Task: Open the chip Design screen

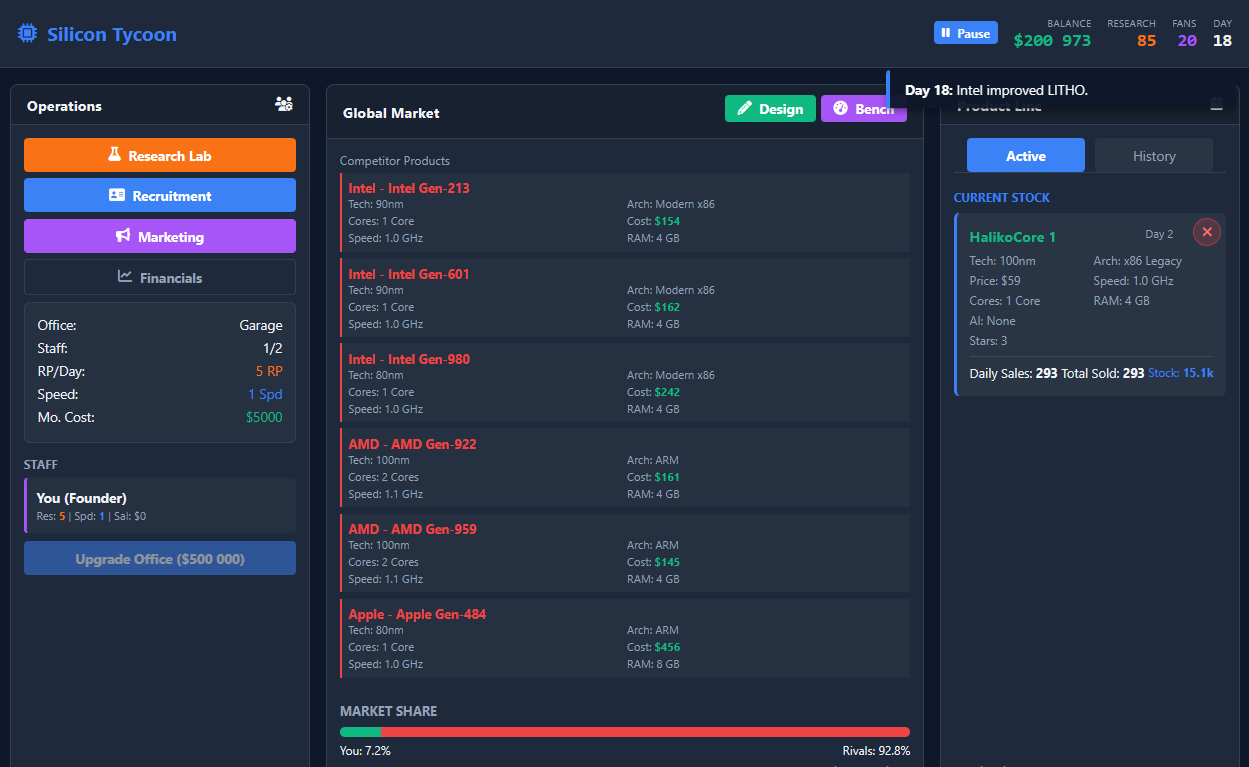Action: 770,109
